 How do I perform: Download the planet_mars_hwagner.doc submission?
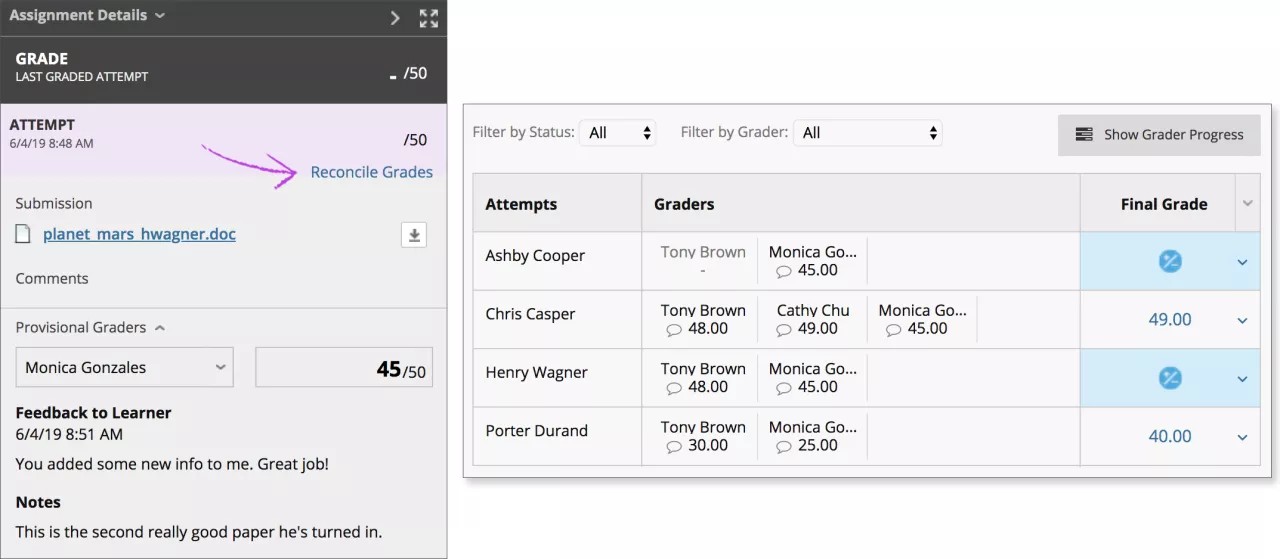tap(414, 235)
